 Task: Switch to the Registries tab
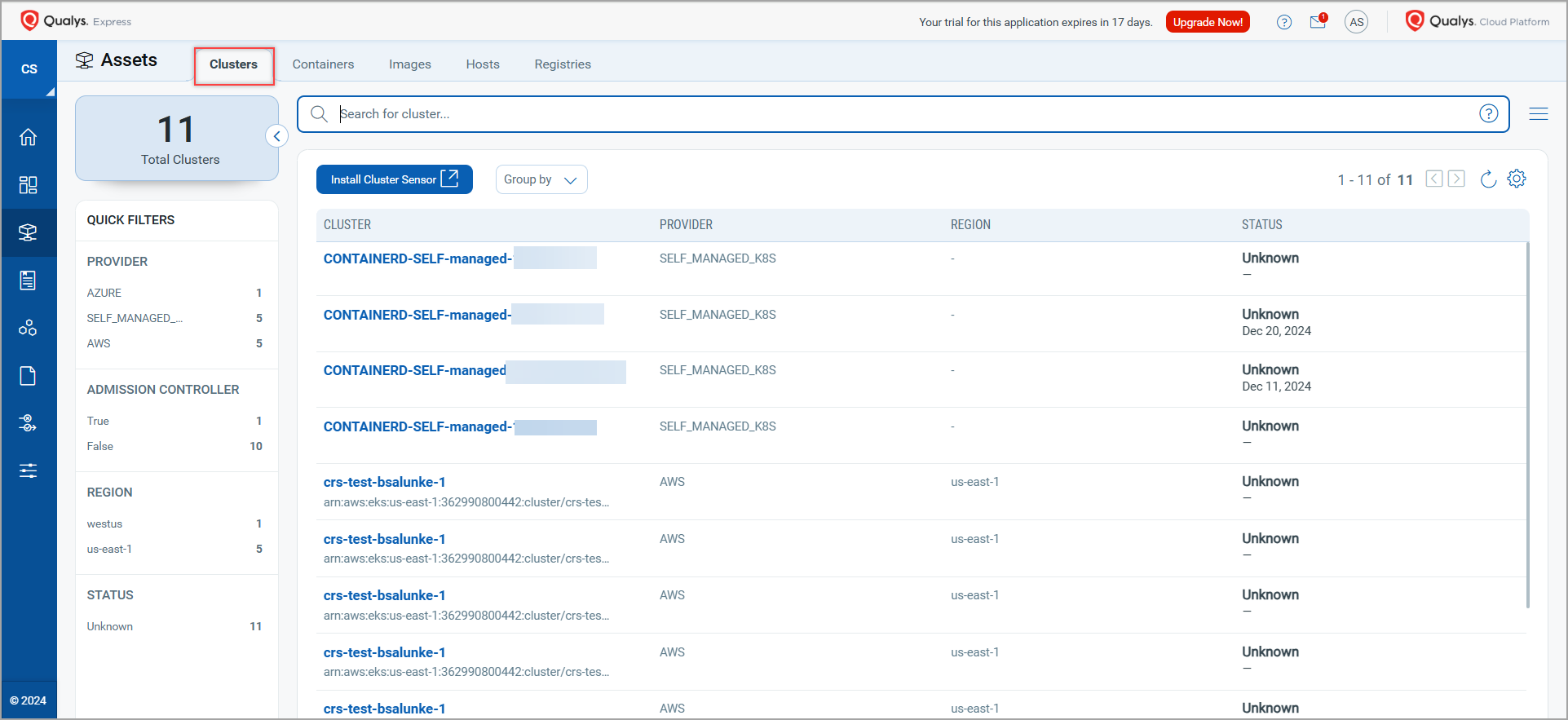563,64
